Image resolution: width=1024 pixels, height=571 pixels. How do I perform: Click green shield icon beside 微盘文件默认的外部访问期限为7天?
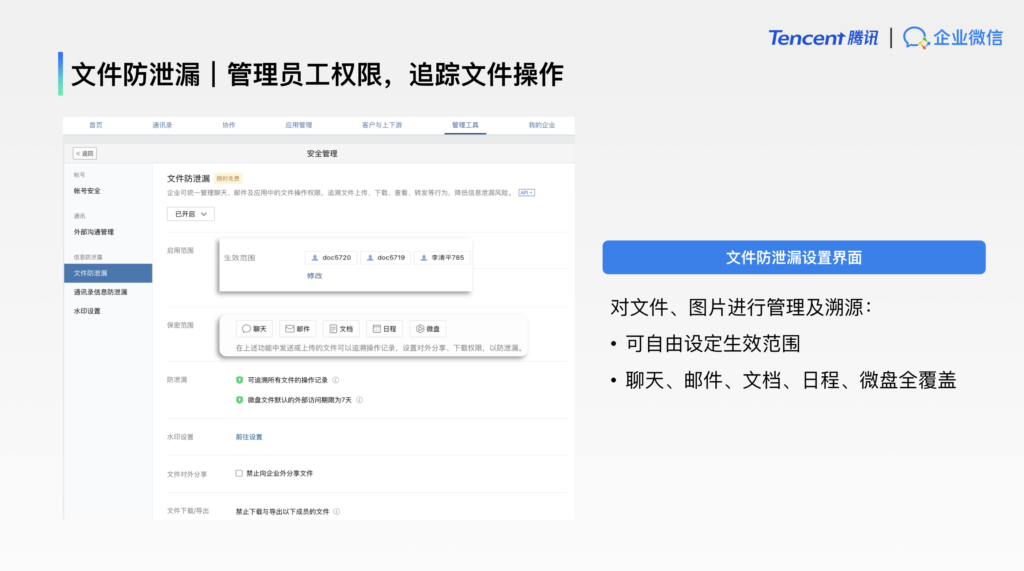point(239,400)
